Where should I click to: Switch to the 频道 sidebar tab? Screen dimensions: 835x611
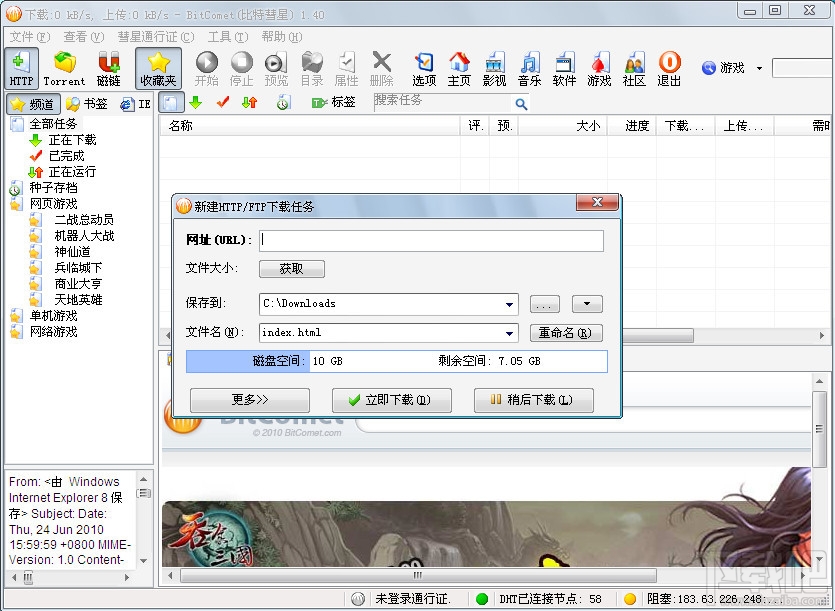click(x=33, y=104)
